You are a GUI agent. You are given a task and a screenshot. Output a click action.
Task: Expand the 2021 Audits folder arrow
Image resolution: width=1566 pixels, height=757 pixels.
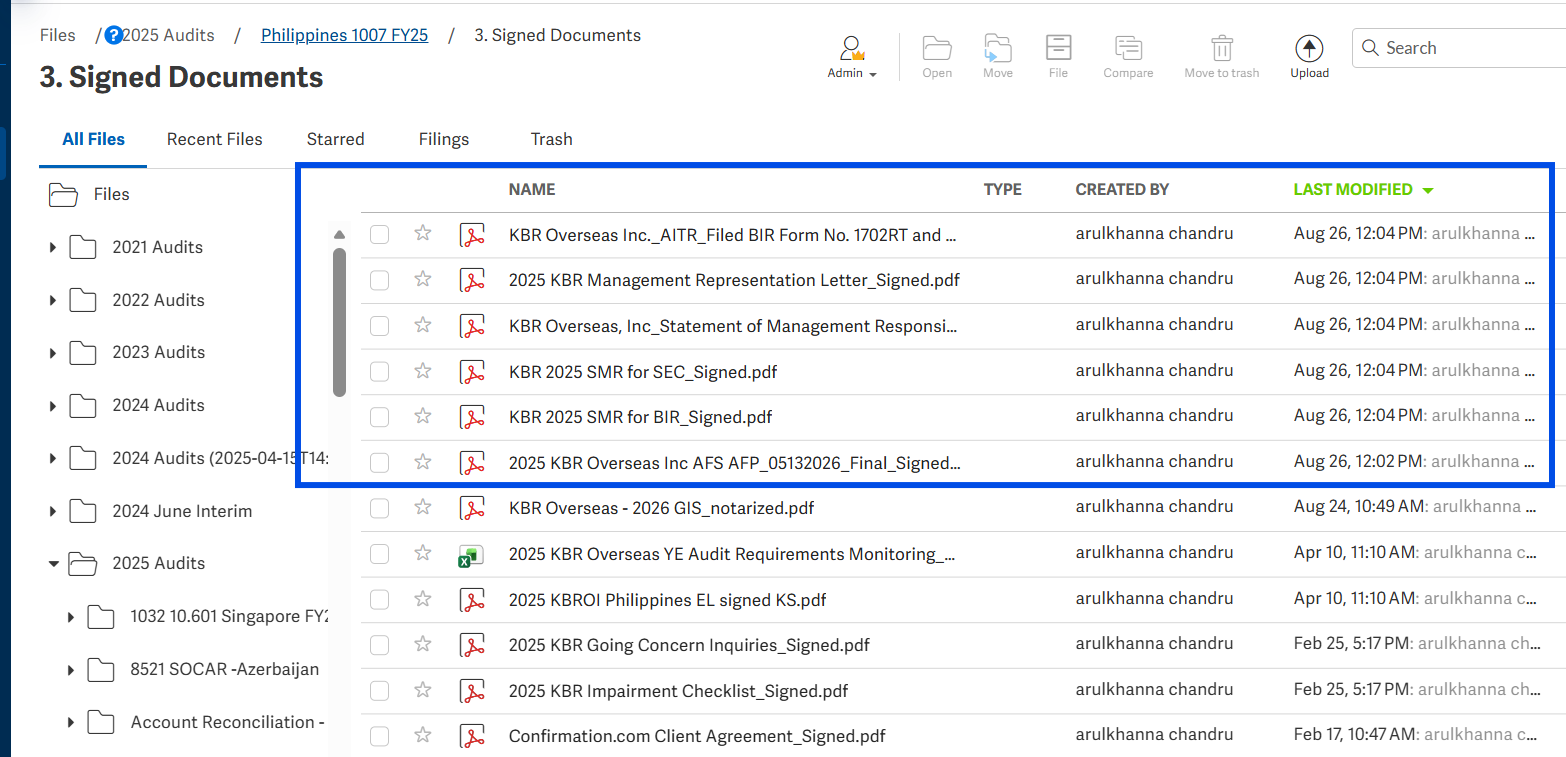click(x=53, y=247)
